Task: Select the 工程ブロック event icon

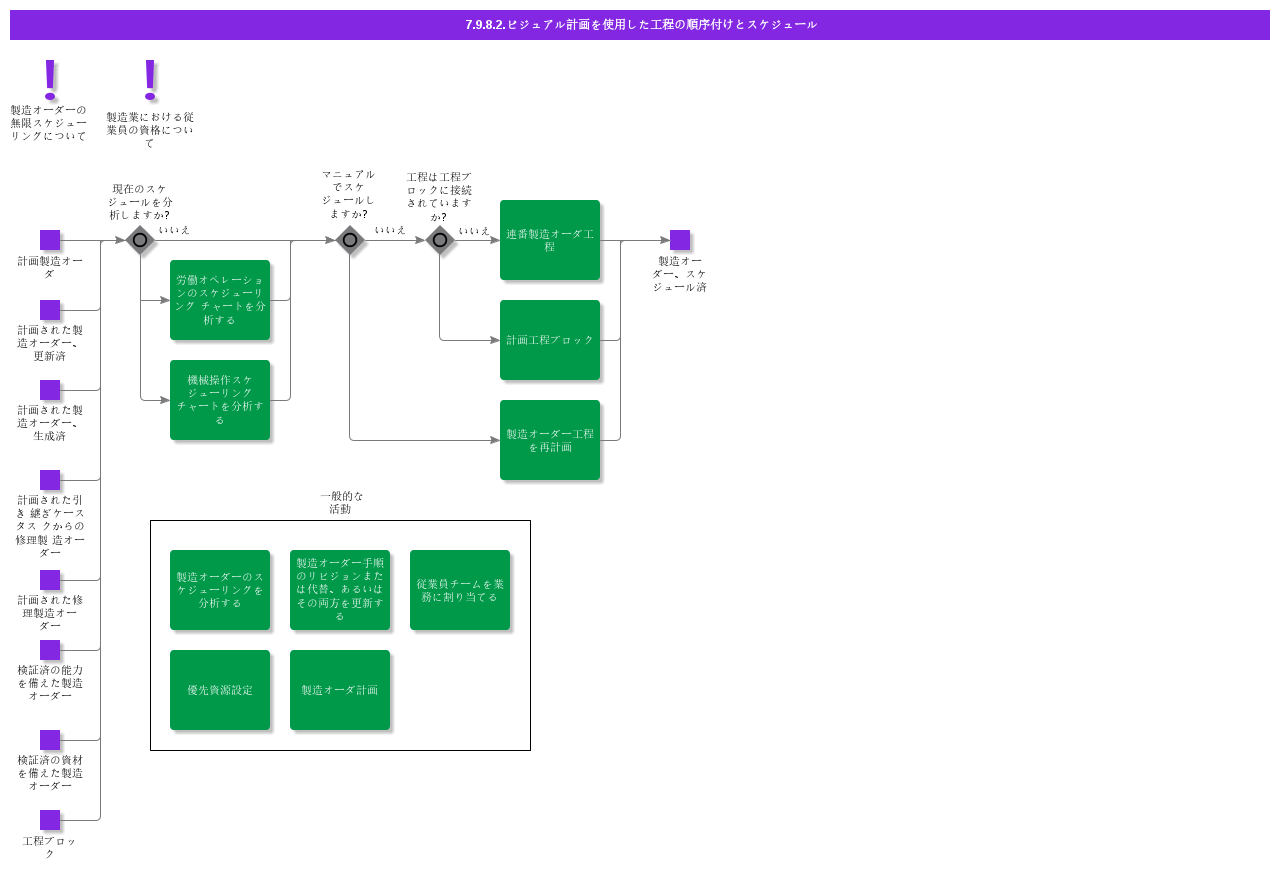Action: (x=49, y=820)
